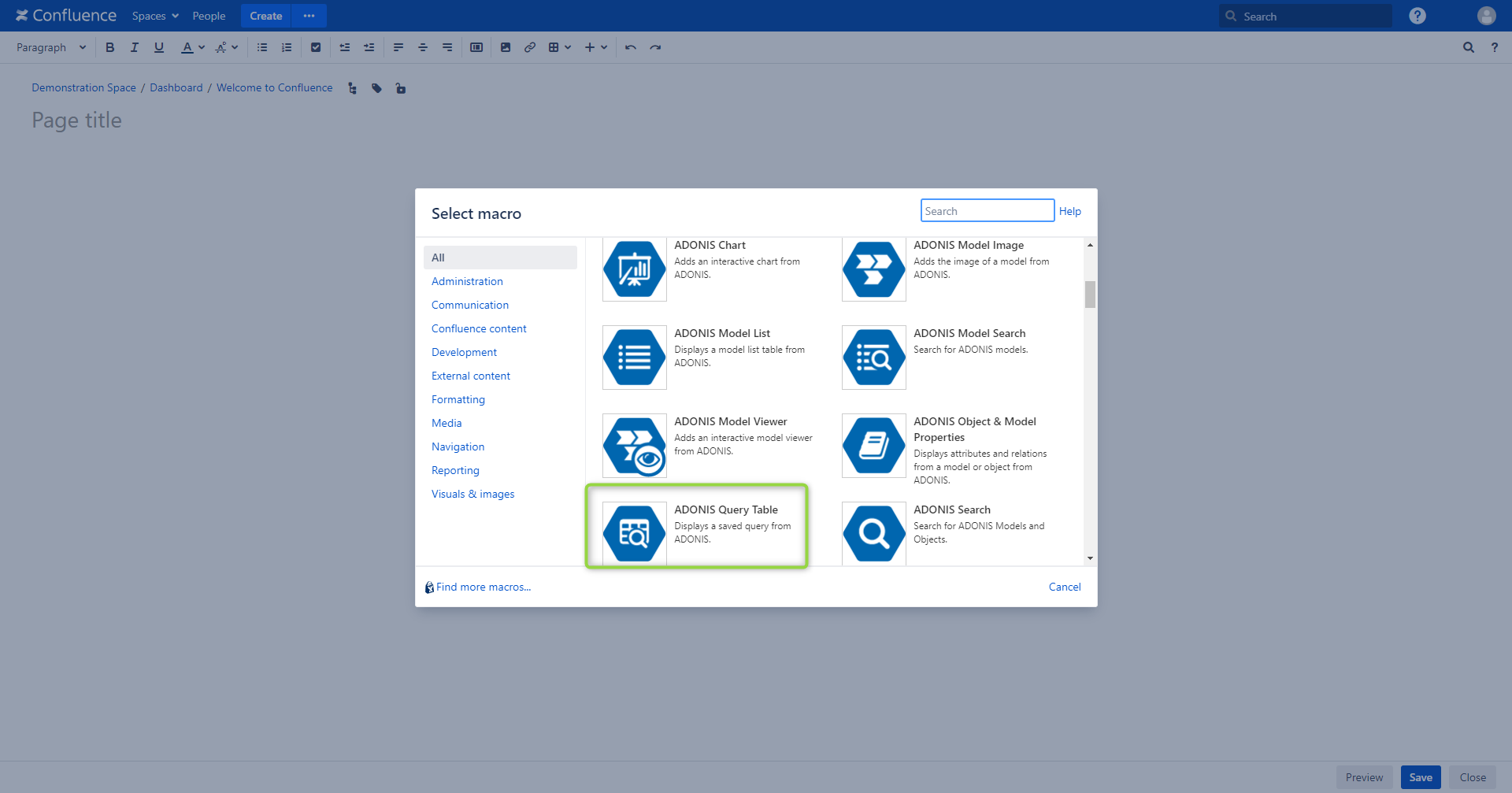Open the Demonstration Space breadcrumb
The width and height of the screenshot is (1512, 793).
point(83,87)
